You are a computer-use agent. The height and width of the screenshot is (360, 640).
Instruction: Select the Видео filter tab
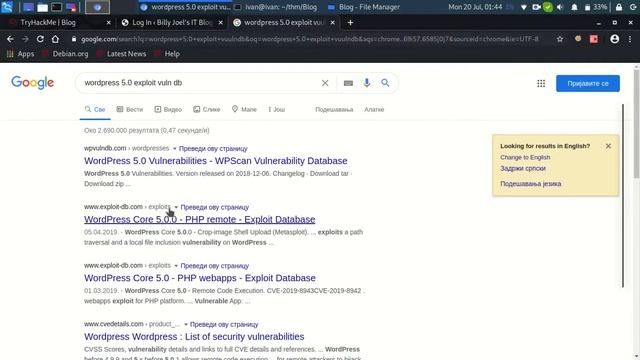tap(168, 109)
